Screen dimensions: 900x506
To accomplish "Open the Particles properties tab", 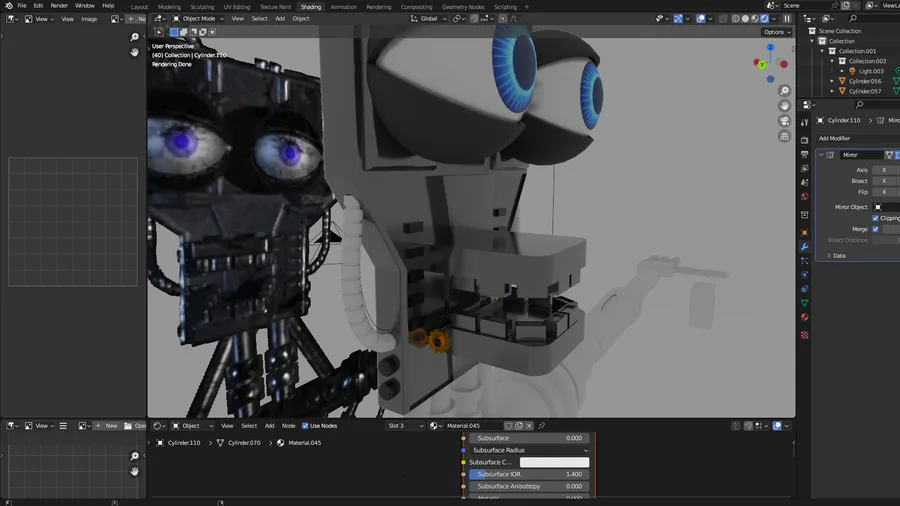I will coord(804,261).
